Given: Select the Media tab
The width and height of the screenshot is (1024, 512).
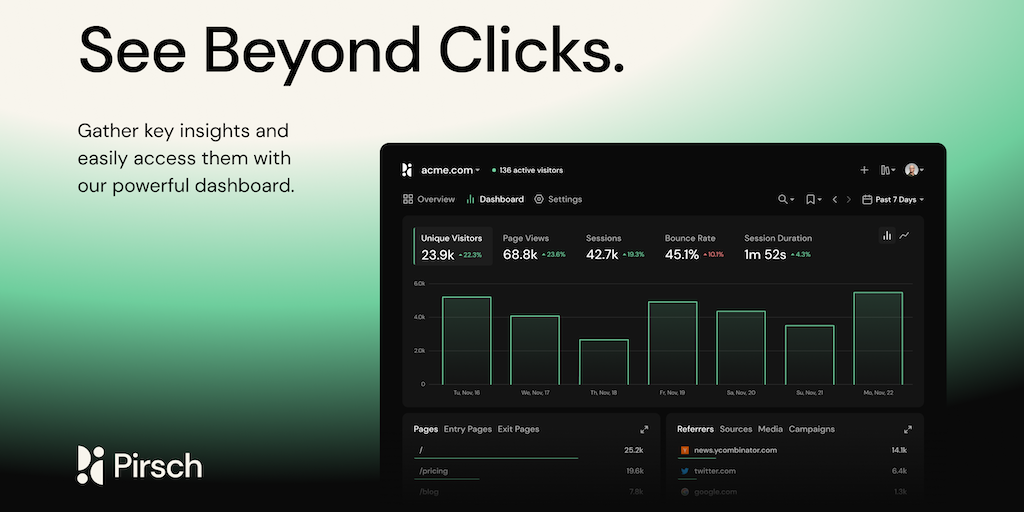Looking at the screenshot, I should 771,429.
